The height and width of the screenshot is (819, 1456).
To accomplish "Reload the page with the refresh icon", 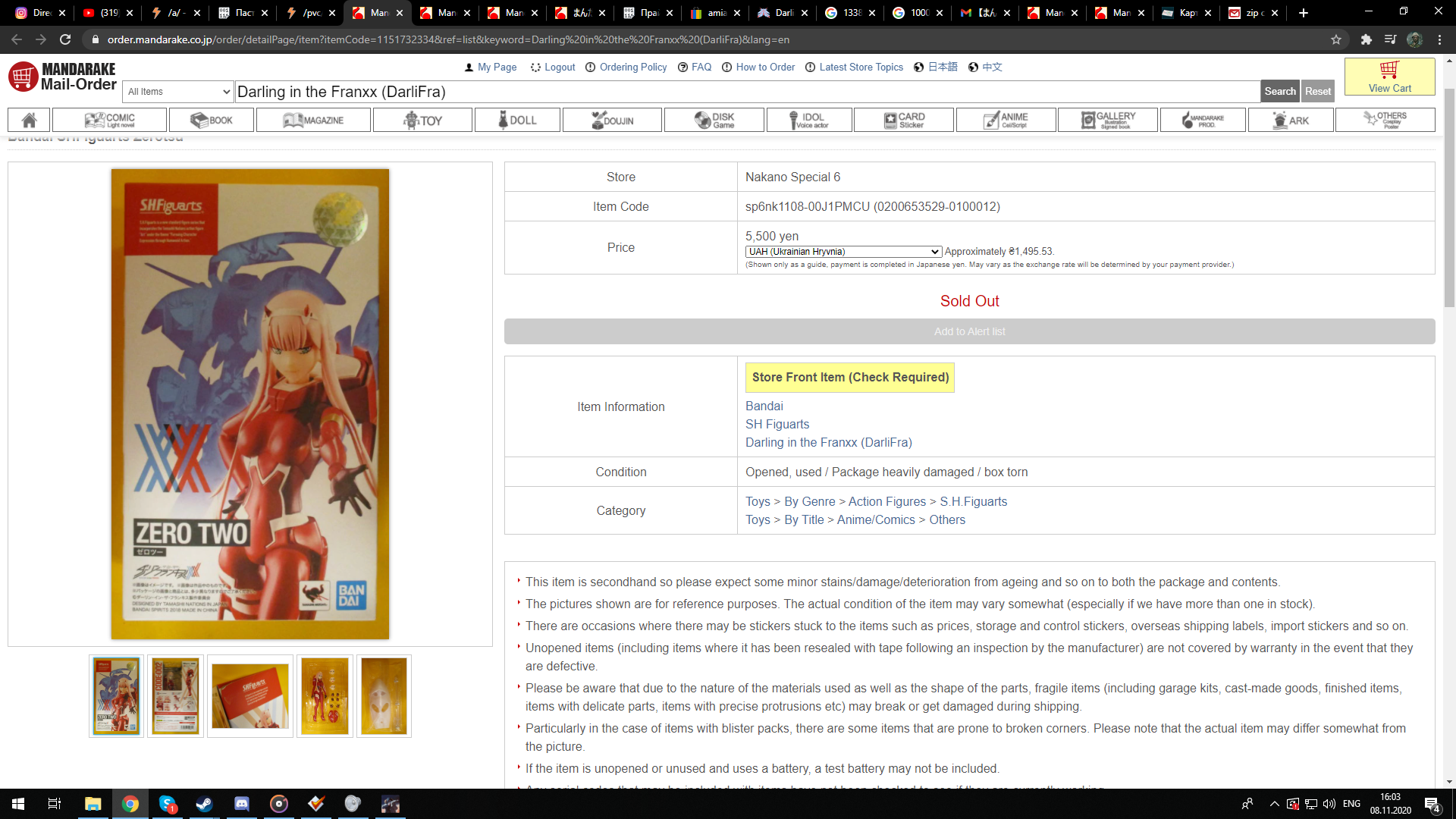I will click(x=65, y=39).
